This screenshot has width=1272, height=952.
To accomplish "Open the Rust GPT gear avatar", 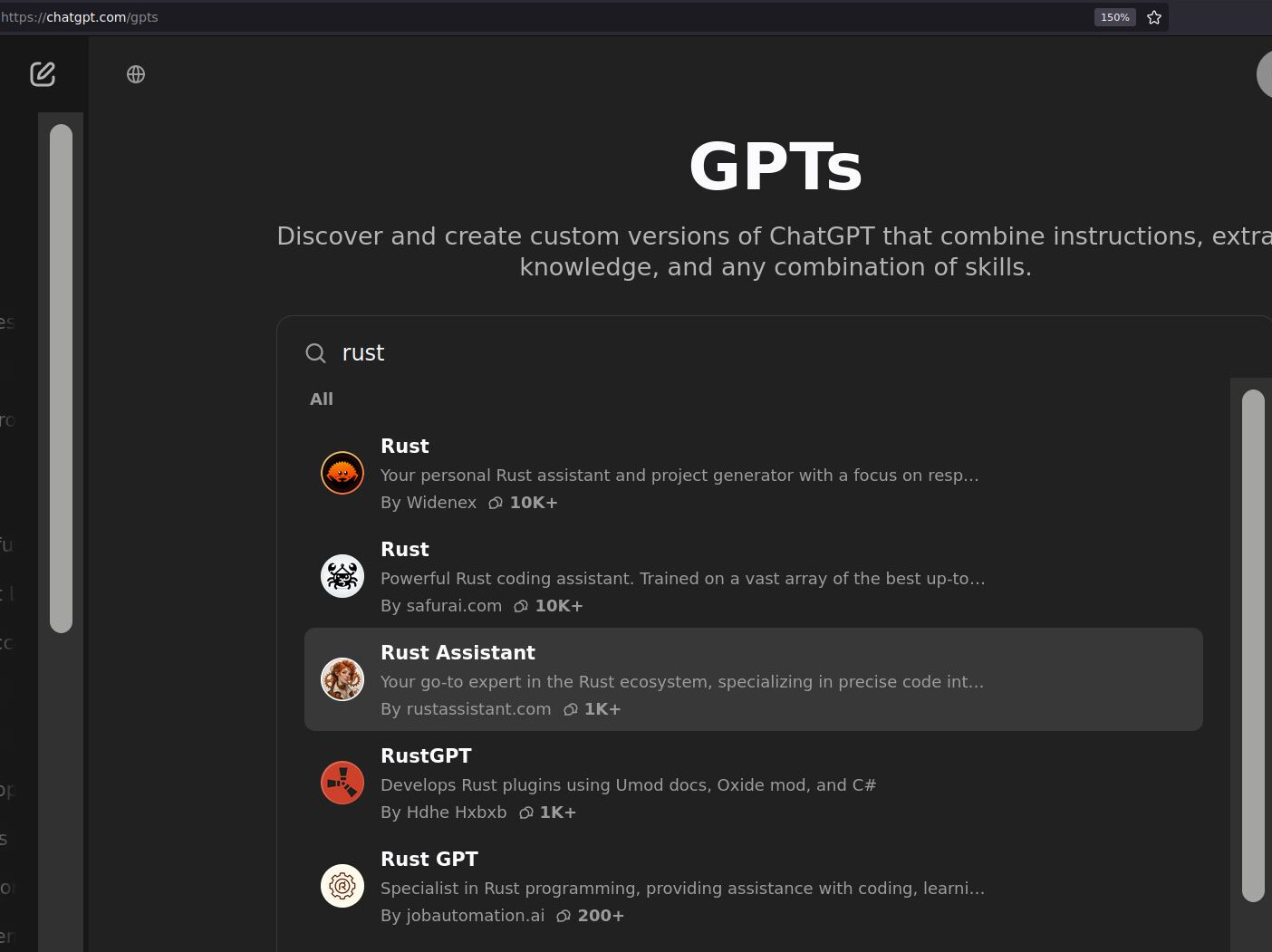I will tap(342, 885).
